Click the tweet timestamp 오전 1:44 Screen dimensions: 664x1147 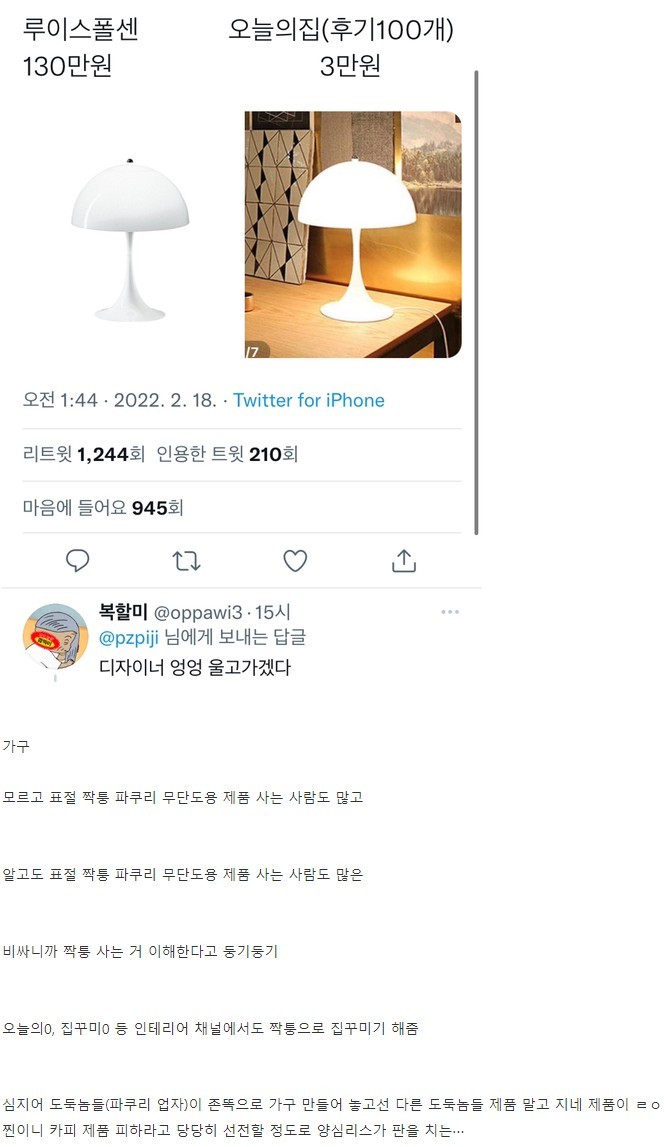click(60, 400)
